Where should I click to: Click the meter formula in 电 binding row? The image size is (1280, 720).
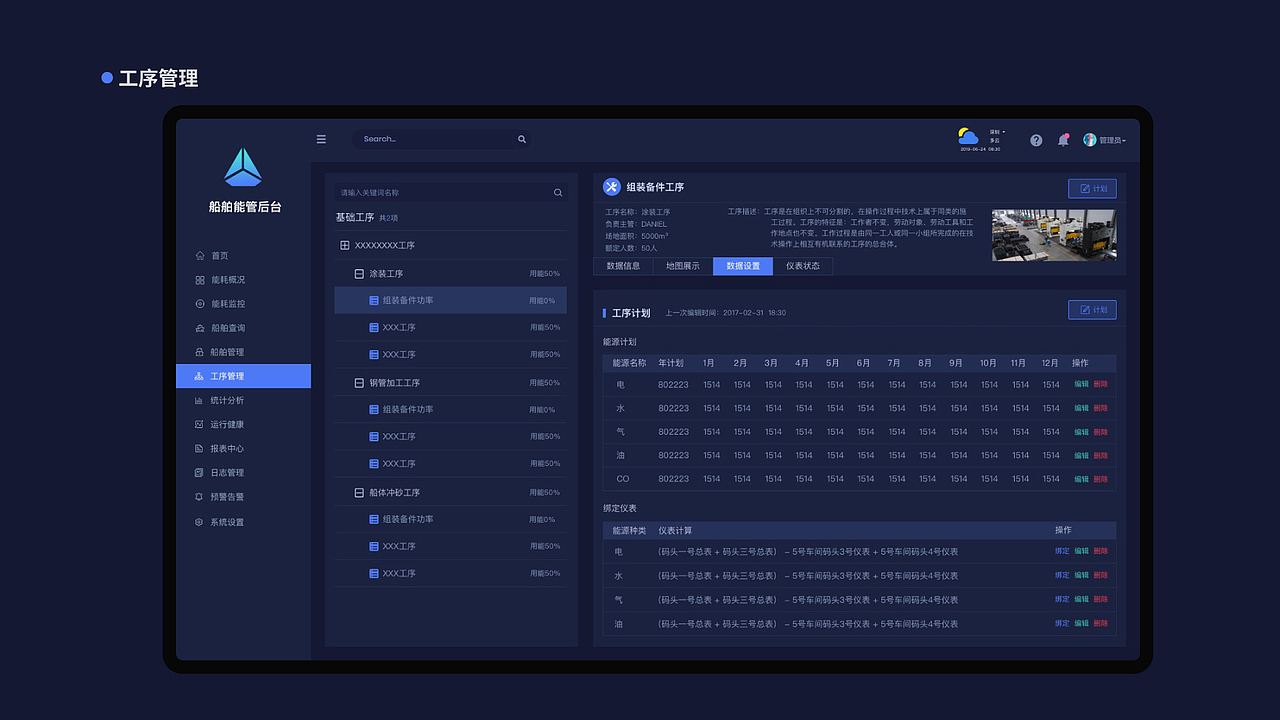(808, 552)
